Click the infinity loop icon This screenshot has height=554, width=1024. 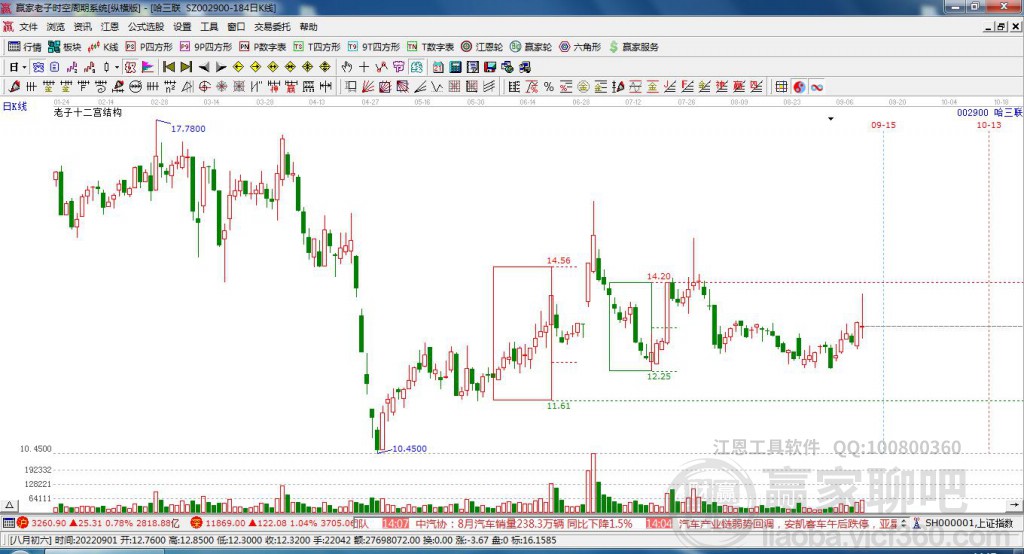click(x=817, y=86)
